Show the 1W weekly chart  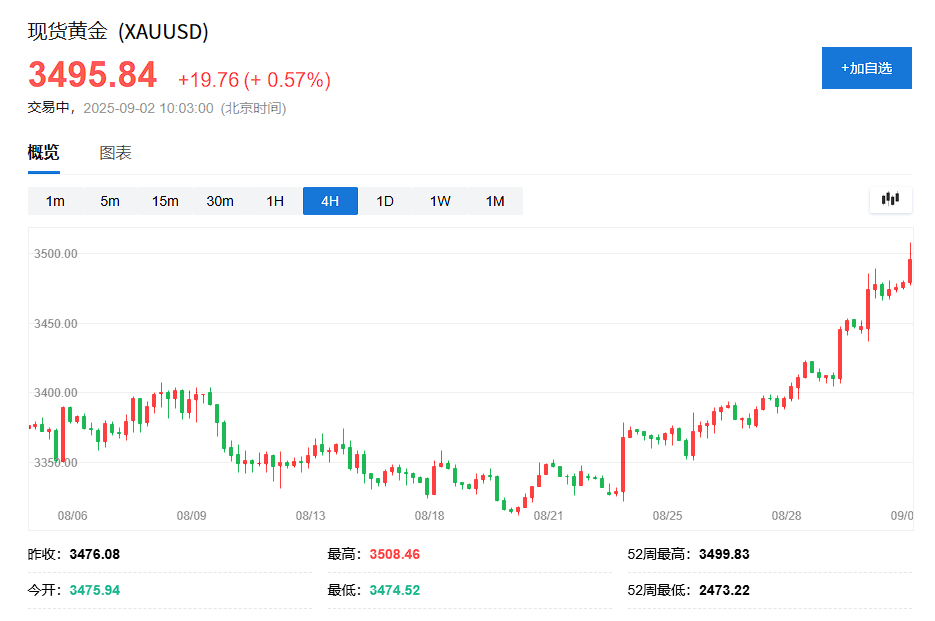440,201
